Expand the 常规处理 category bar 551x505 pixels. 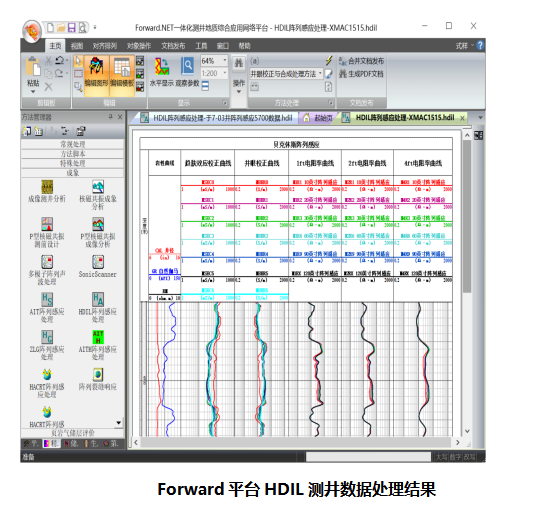click(x=72, y=144)
